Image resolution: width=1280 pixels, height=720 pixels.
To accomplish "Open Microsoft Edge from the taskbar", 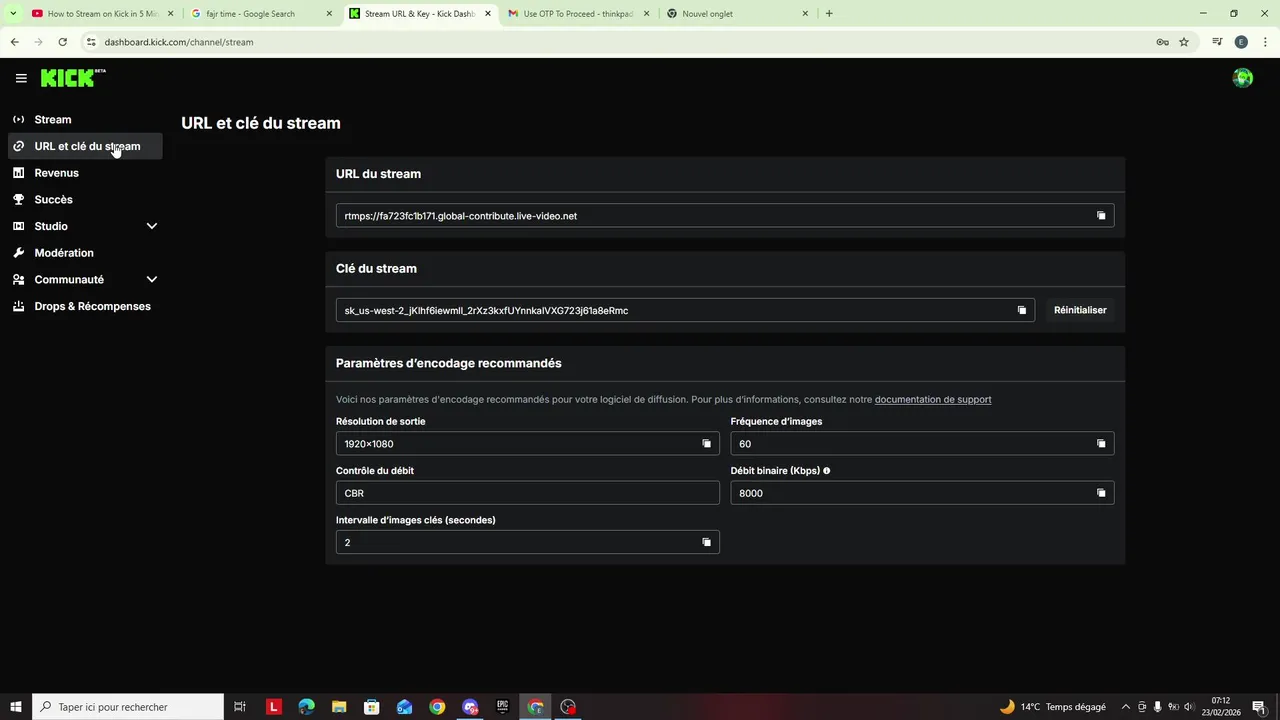I will point(306,707).
